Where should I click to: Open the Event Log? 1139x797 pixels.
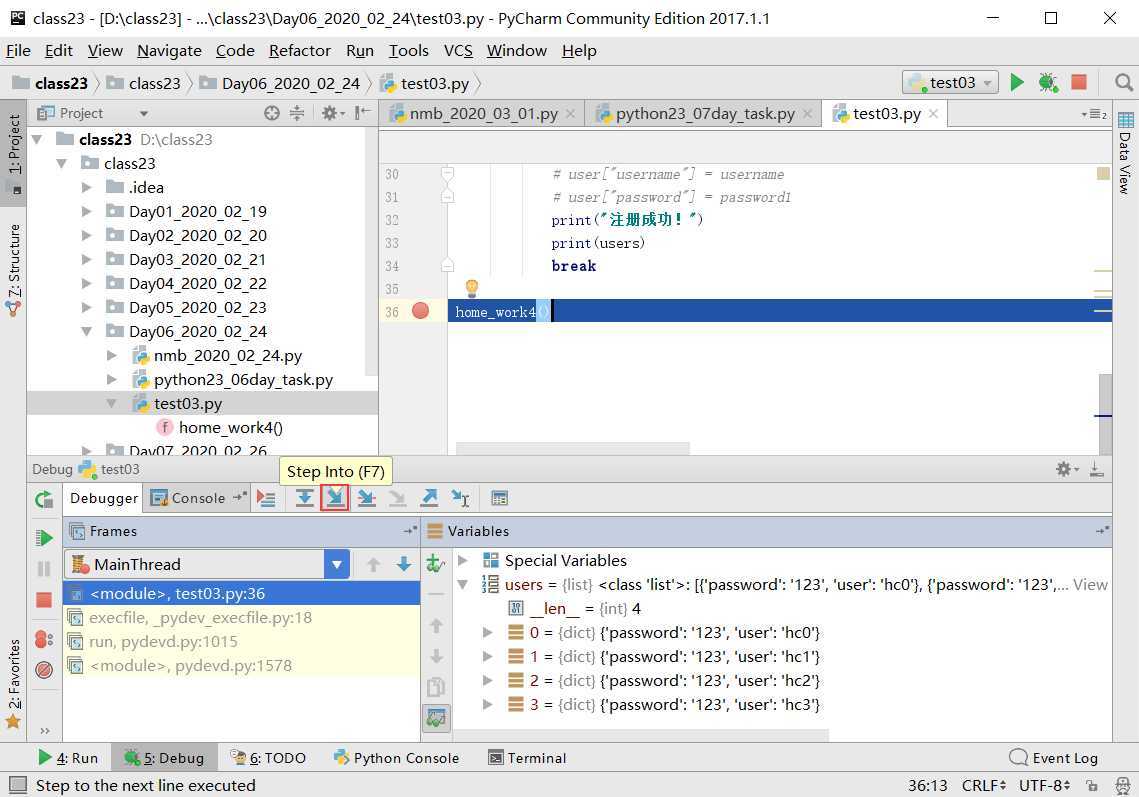[x=1053, y=758]
